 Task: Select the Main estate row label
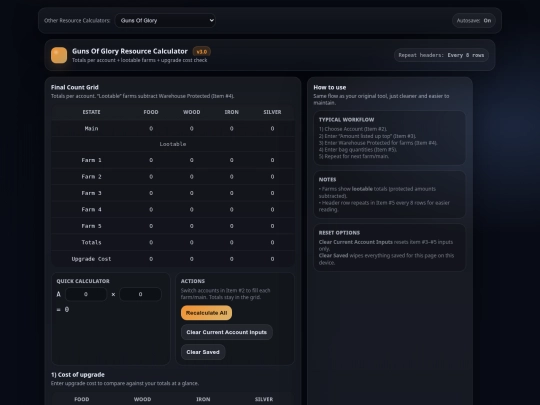[x=91, y=128]
